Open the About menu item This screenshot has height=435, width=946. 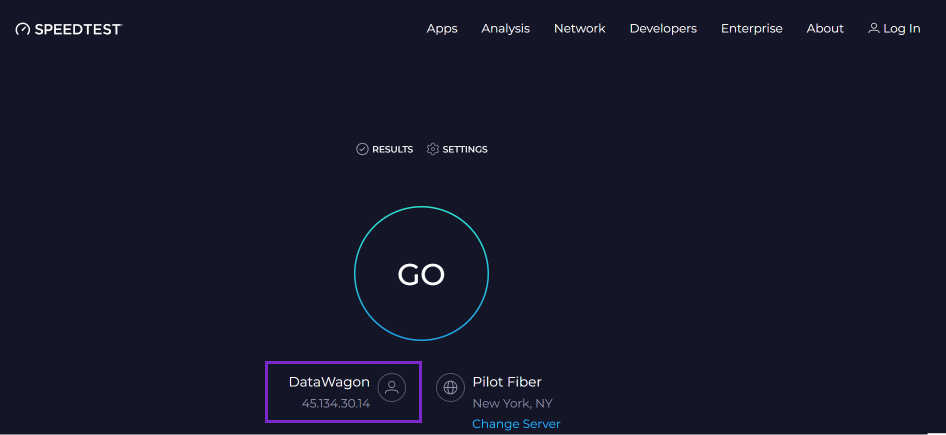[x=825, y=28]
